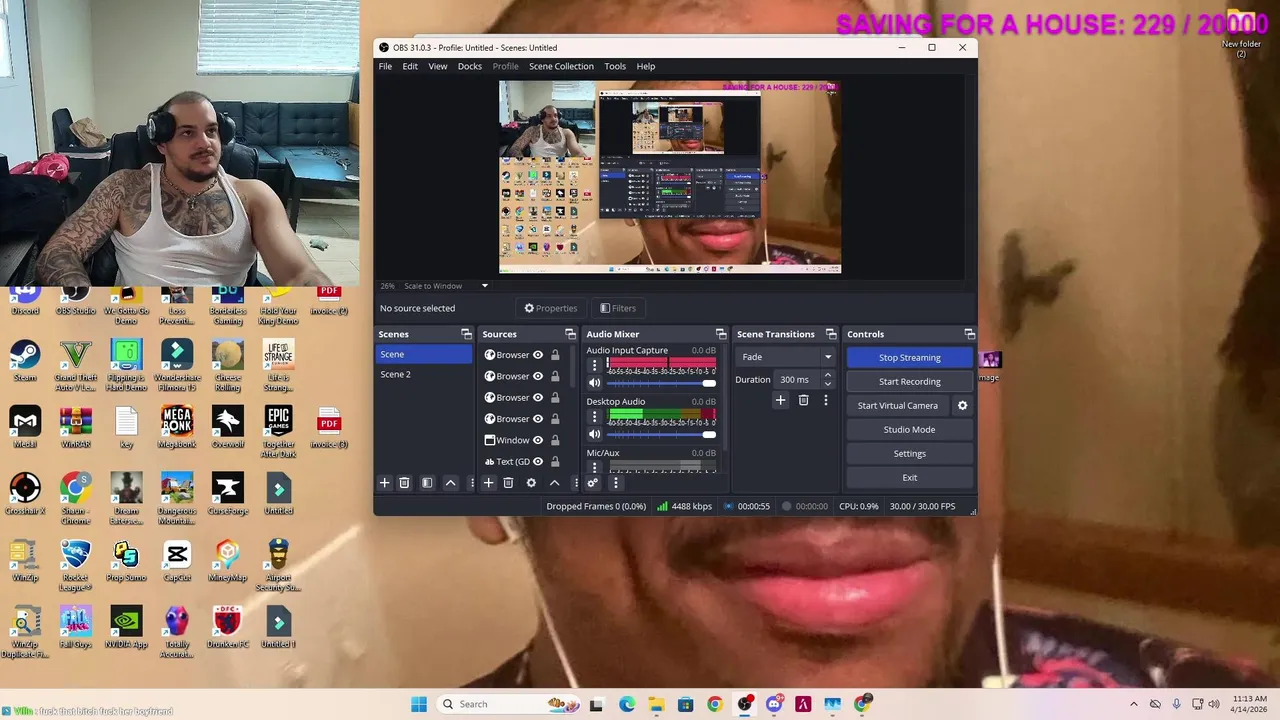The image size is (1280, 720).
Task: Pop out the Scenes dock
Action: (466, 334)
